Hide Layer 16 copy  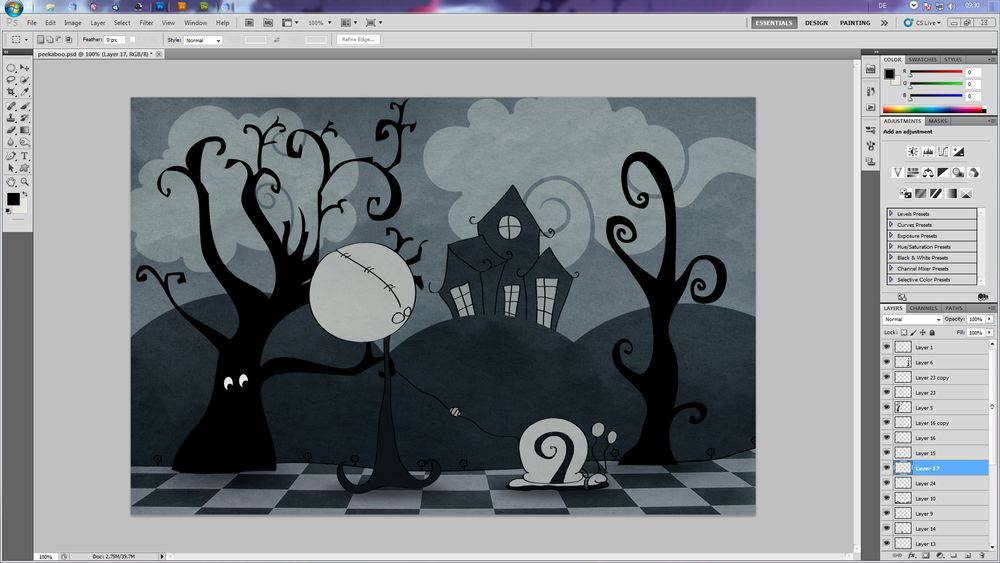886,423
